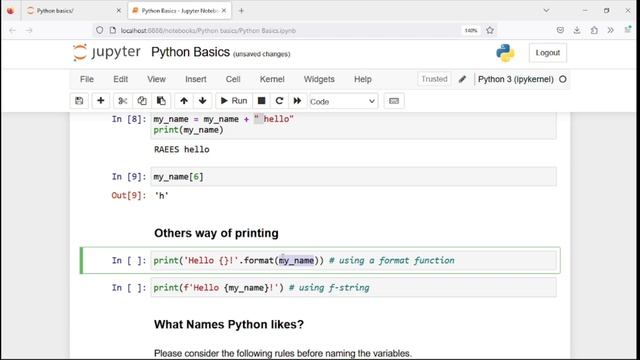The height and width of the screenshot is (360, 640).
Task: Open browser downloads icon
Action: pos(577,30)
